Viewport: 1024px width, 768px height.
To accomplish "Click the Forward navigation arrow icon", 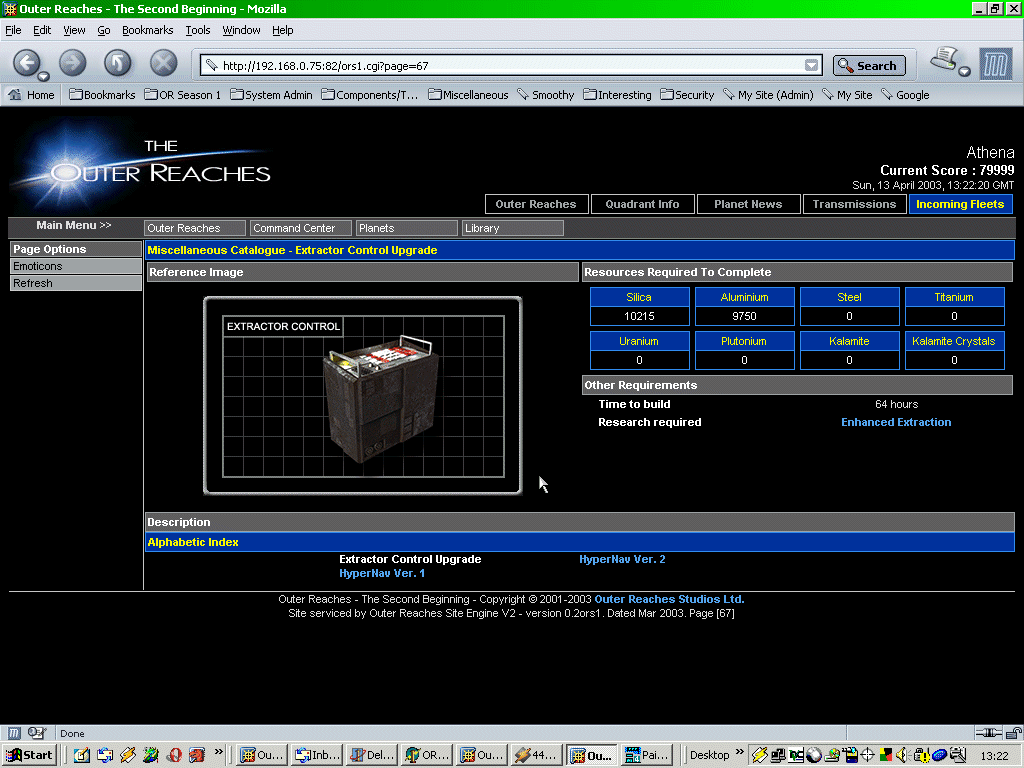I will [x=72, y=63].
